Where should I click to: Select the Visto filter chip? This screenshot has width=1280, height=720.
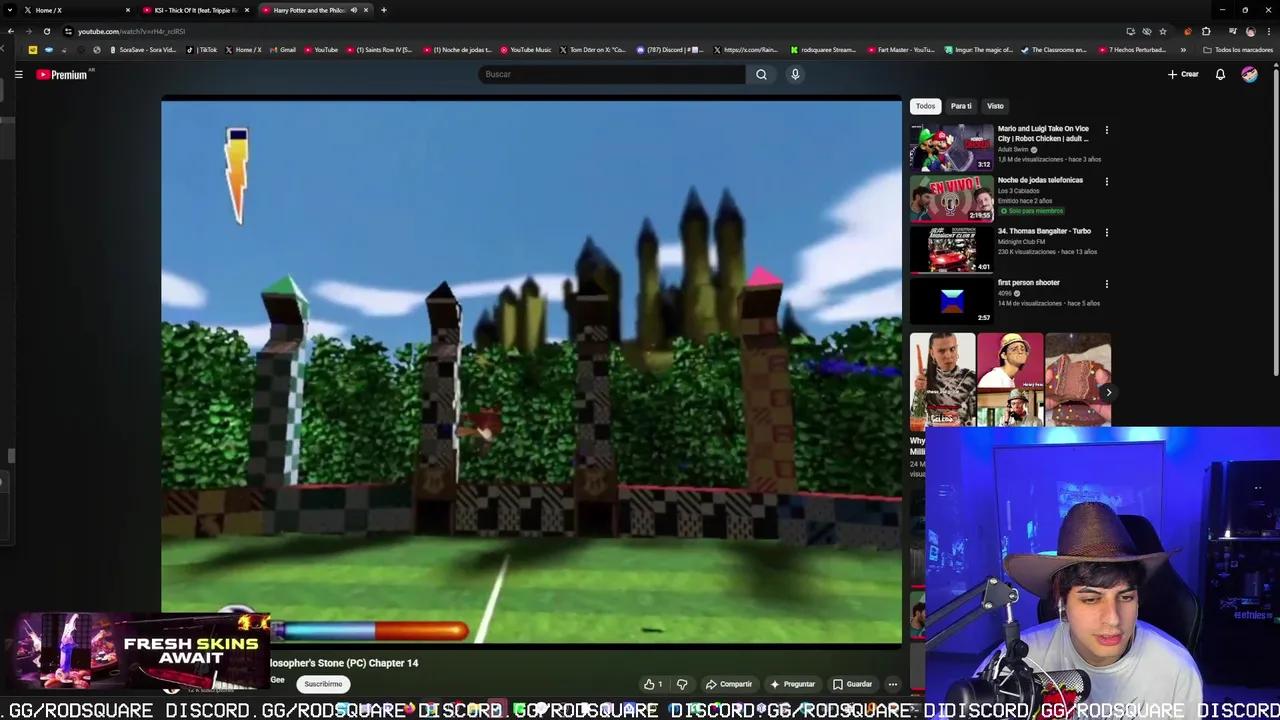(x=995, y=106)
